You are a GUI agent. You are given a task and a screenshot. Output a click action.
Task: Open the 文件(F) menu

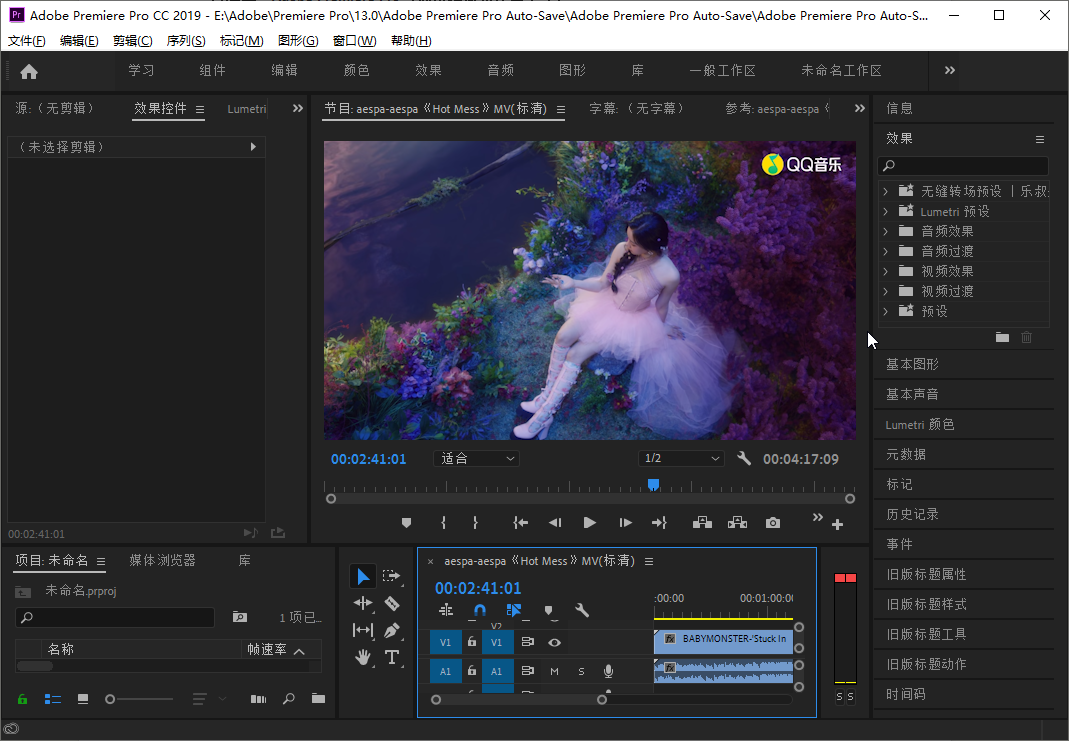pyautogui.click(x=27, y=41)
